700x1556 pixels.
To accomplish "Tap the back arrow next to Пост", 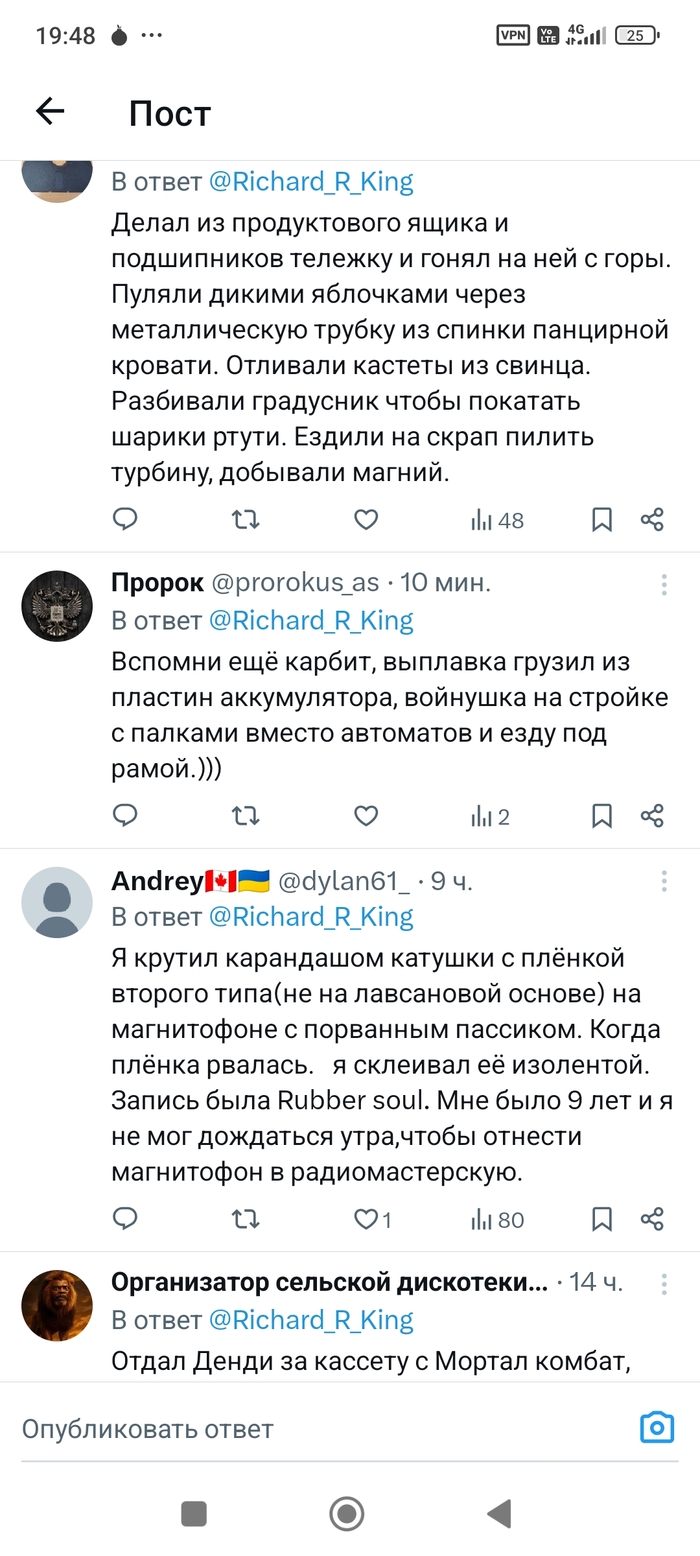I will tap(50, 112).
